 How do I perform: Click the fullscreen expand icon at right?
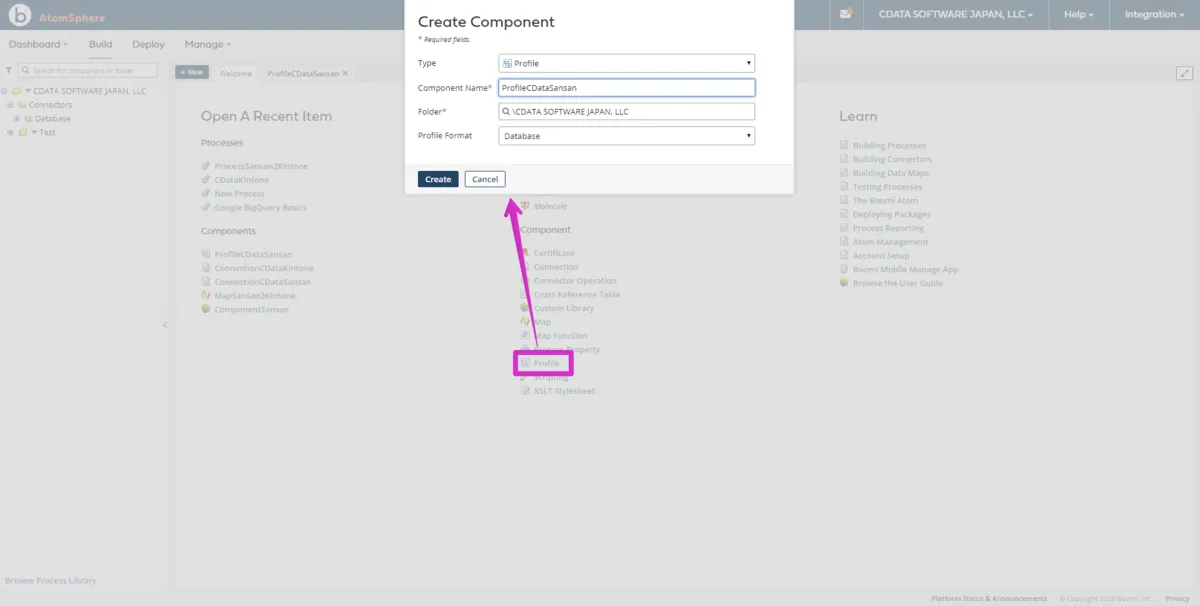pyautogui.click(x=1184, y=73)
